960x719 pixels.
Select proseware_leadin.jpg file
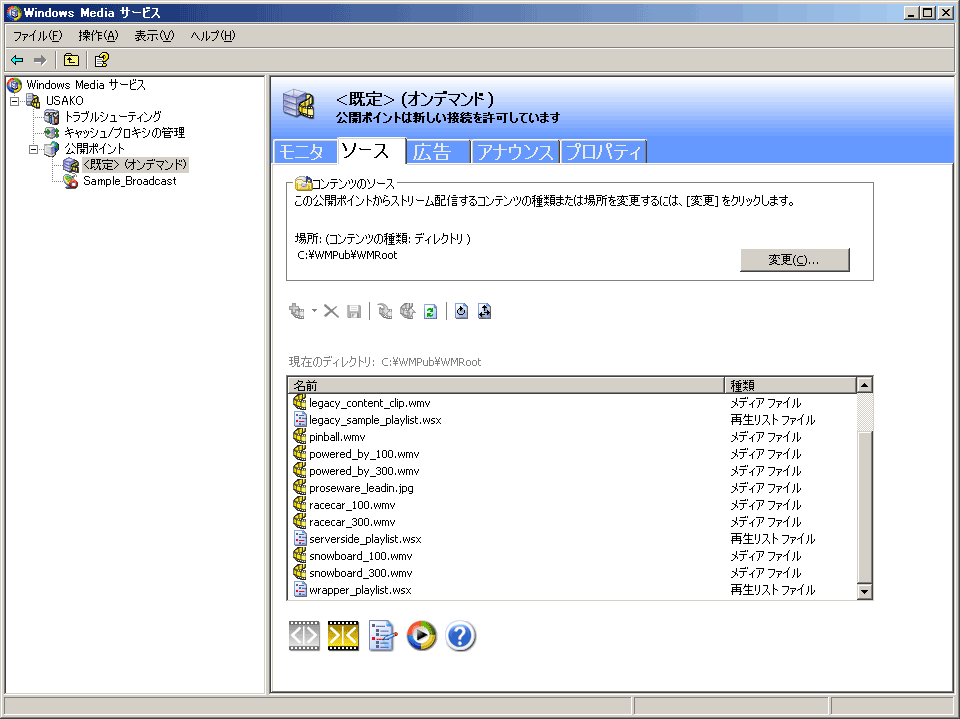[x=361, y=488]
